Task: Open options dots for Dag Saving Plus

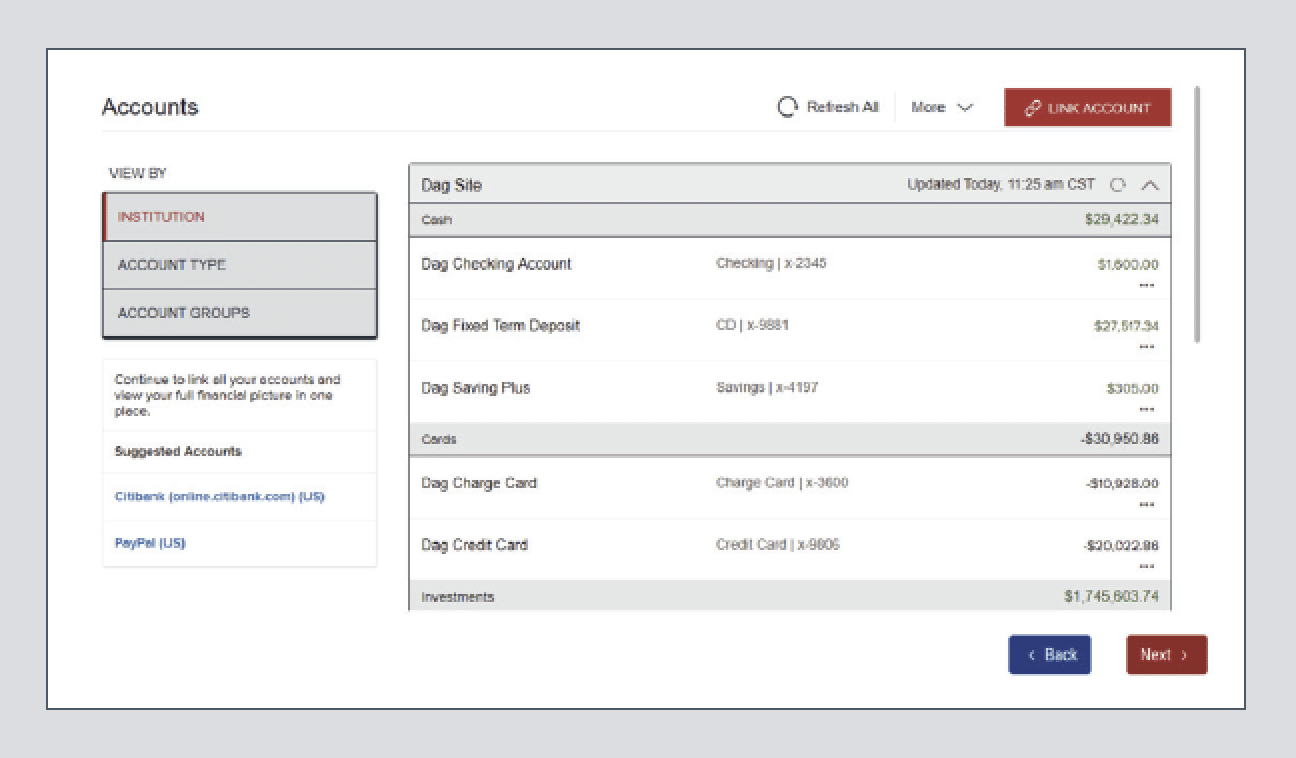Action: click(x=1148, y=409)
